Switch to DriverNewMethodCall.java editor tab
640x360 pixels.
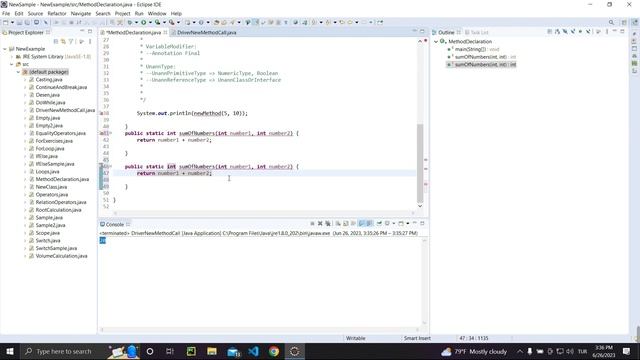click(x=207, y=32)
